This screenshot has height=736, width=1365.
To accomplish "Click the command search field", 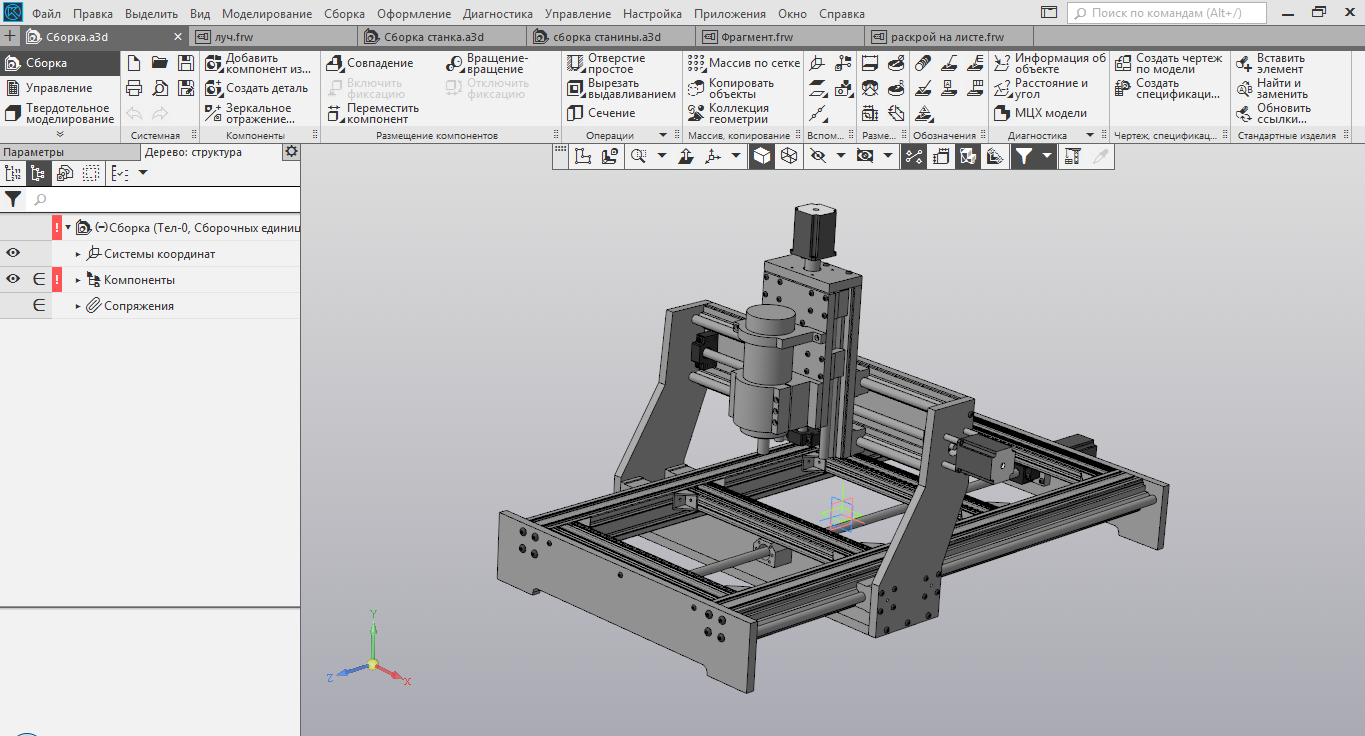I will point(1167,13).
